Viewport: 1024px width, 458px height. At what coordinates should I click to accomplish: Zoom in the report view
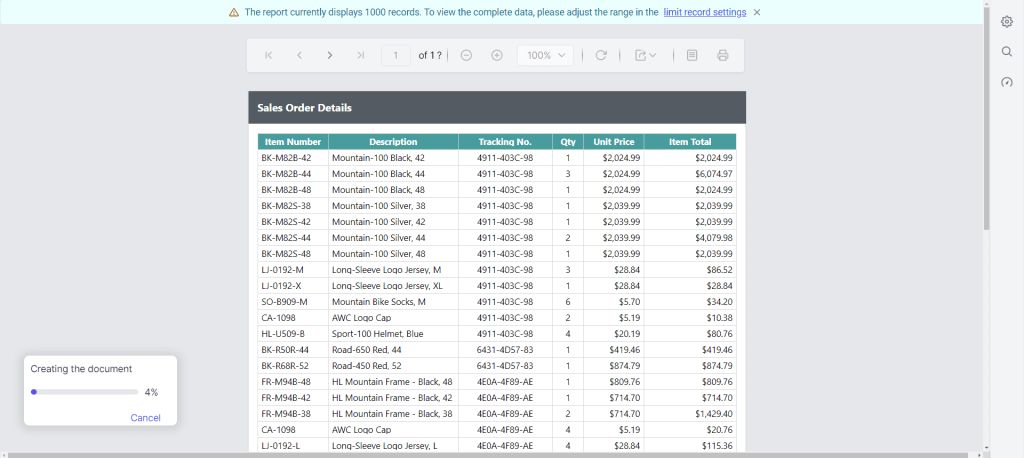point(497,56)
